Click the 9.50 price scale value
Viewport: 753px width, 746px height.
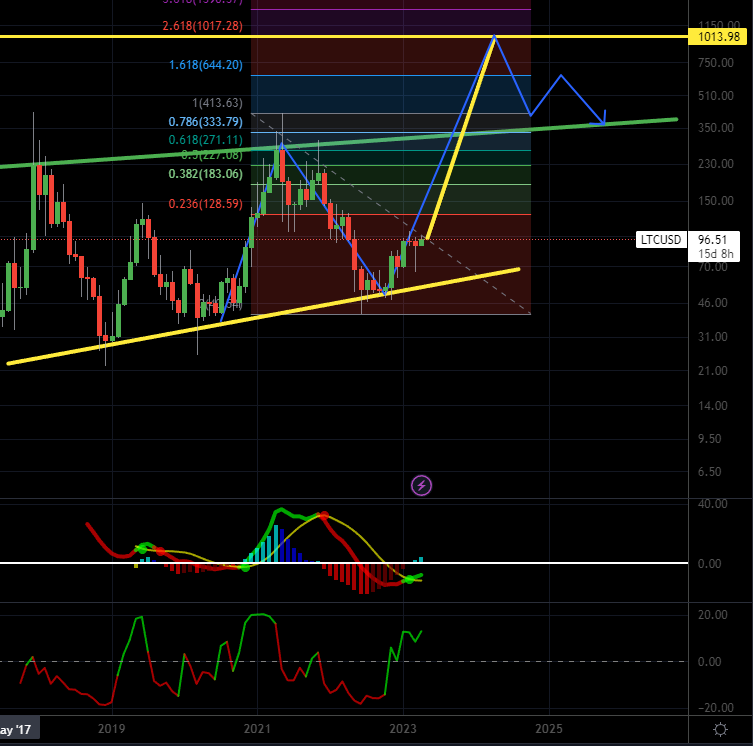(x=709, y=439)
